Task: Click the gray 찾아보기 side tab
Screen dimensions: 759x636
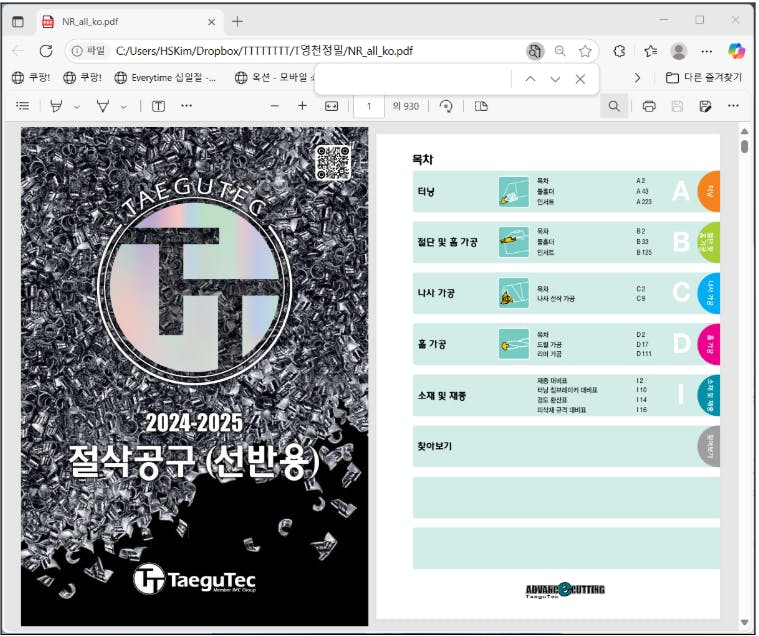Action: (709, 446)
